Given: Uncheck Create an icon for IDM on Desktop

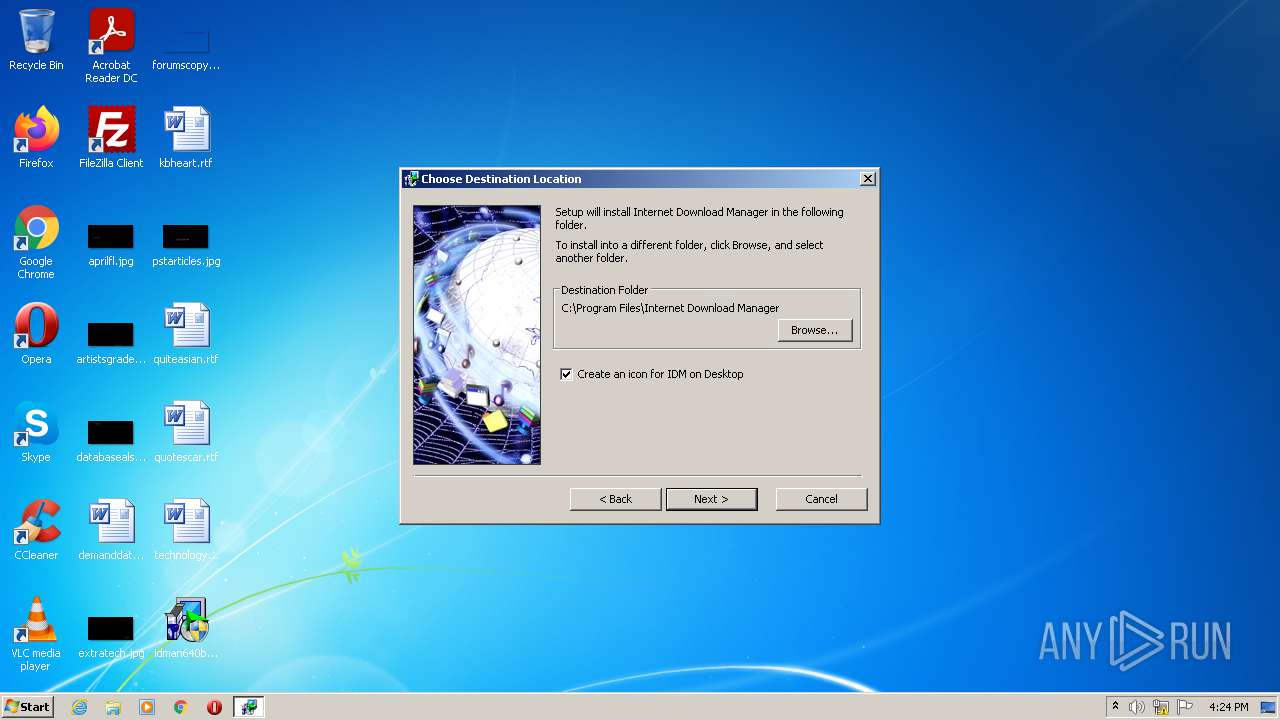Looking at the screenshot, I should [567, 374].
